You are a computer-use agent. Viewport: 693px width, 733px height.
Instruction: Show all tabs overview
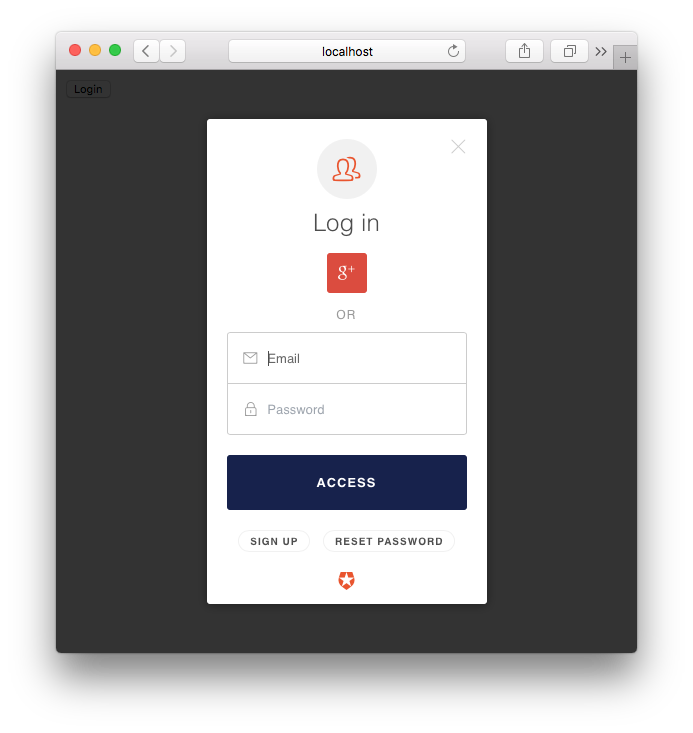coord(569,51)
